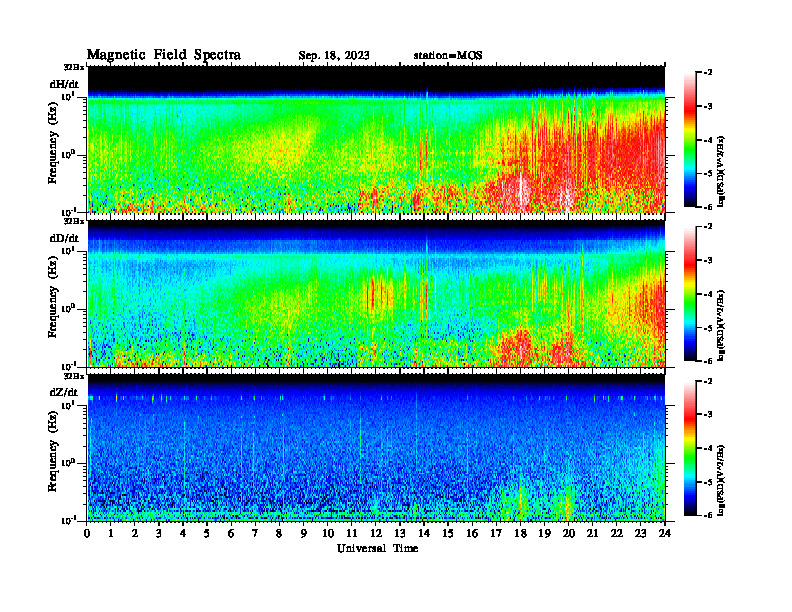Click the x-axis tick label "6"

coord(232,533)
